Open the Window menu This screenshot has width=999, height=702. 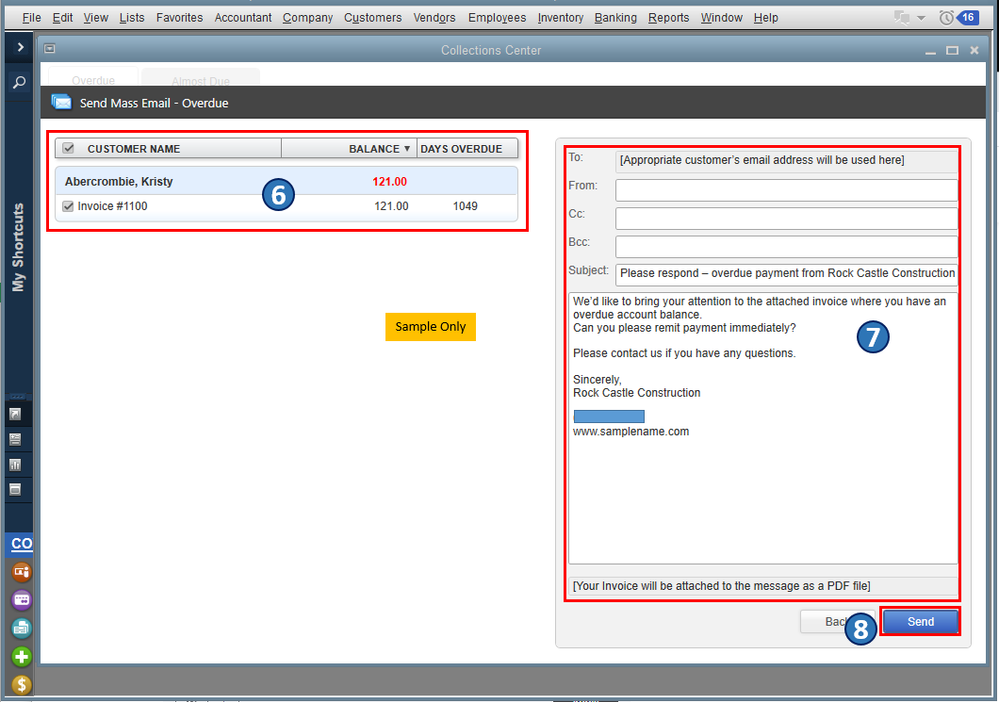[721, 18]
